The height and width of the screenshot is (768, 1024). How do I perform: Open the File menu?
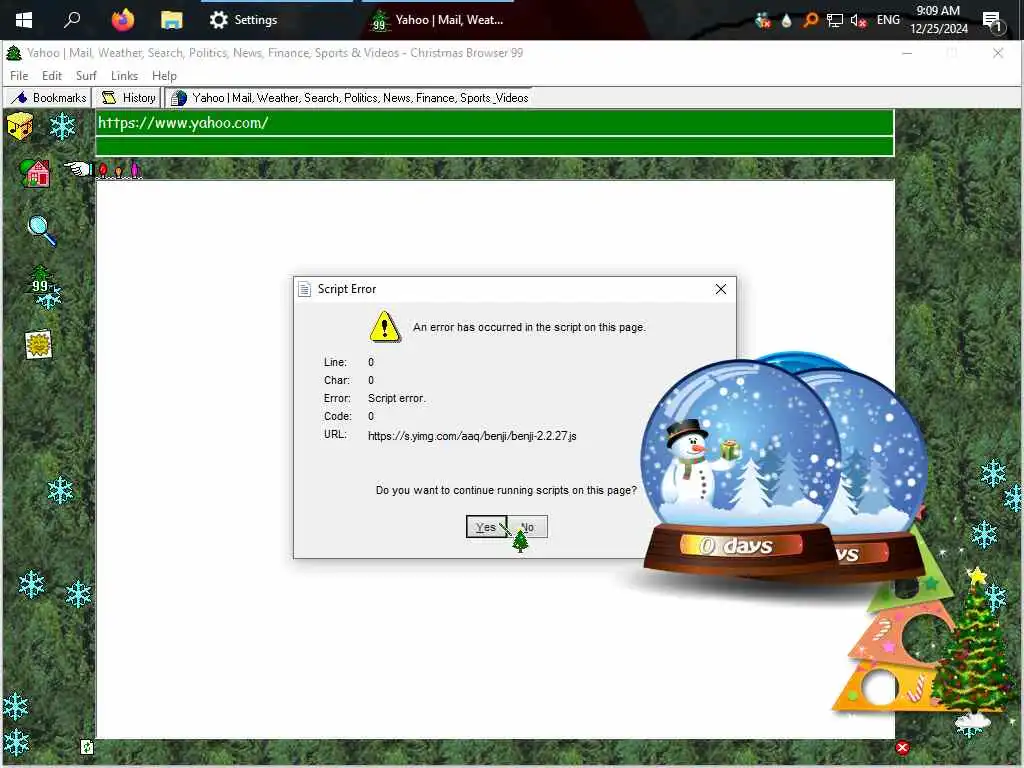tap(19, 76)
